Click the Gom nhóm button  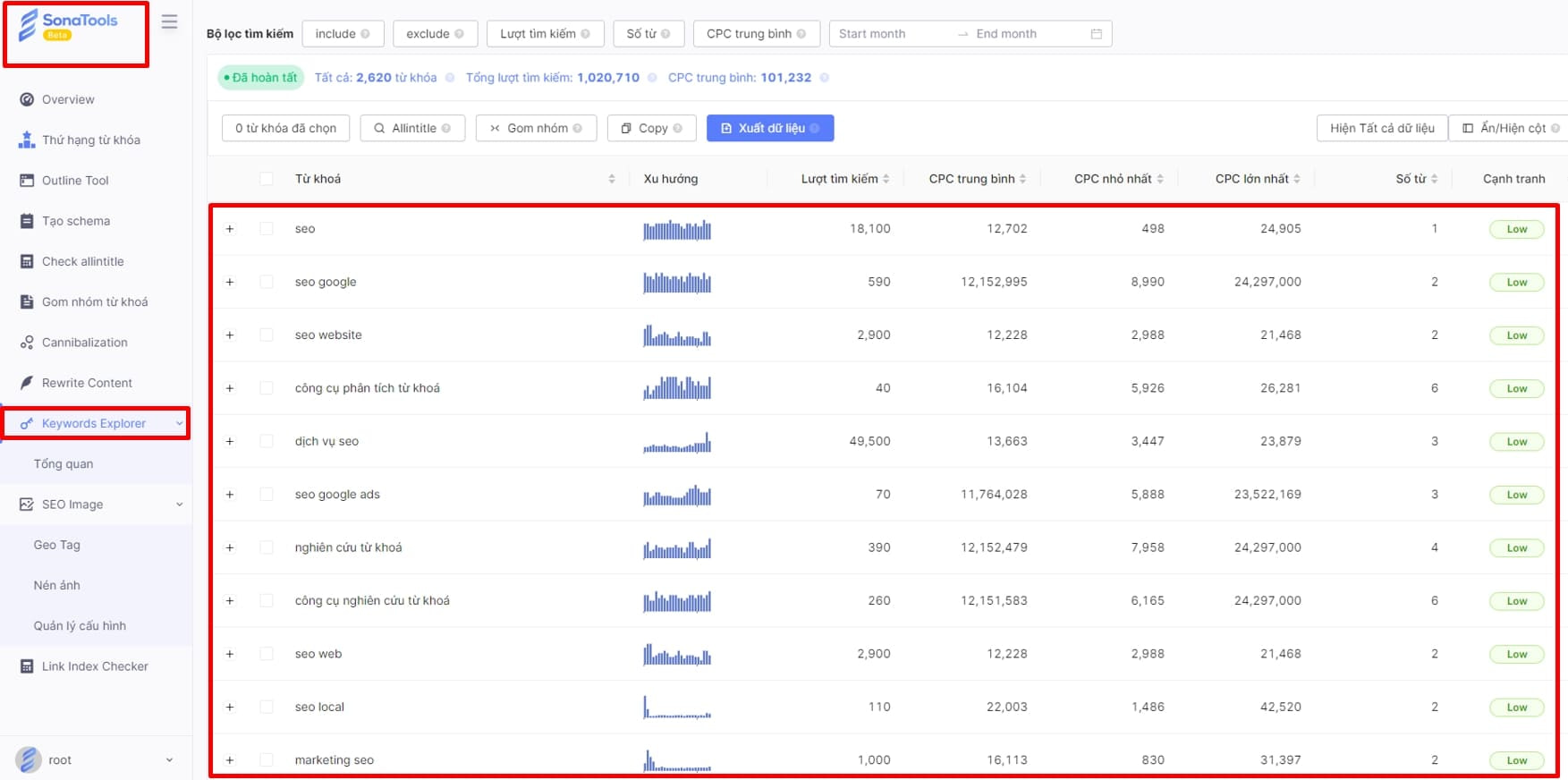(536, 128)
